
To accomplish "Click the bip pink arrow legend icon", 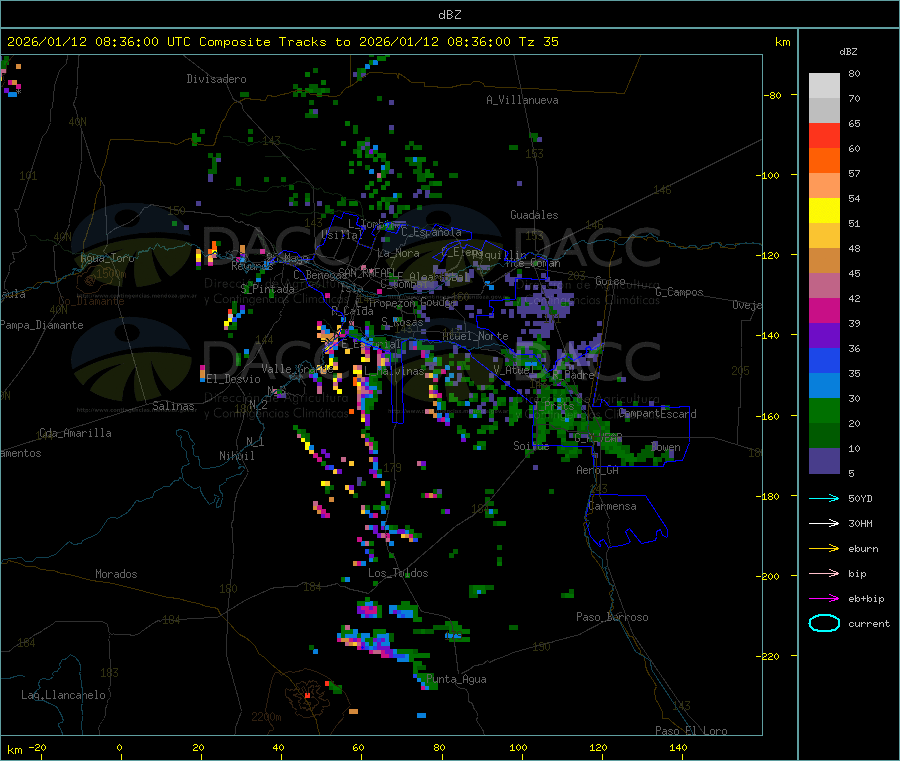I will tap(824, 573).
